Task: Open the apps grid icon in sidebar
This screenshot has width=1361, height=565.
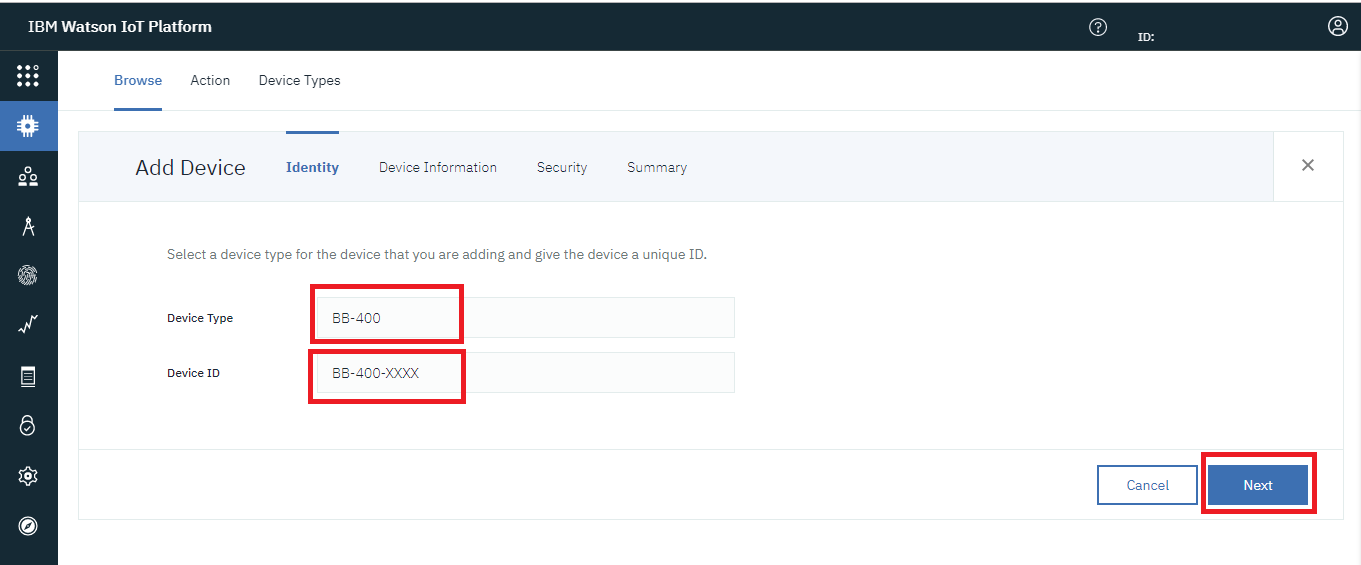Action: pos(28,76)
